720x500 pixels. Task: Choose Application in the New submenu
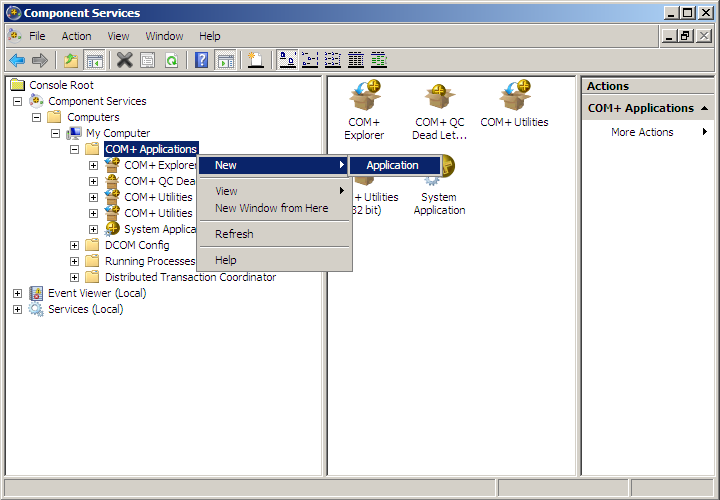click(395, 165)
